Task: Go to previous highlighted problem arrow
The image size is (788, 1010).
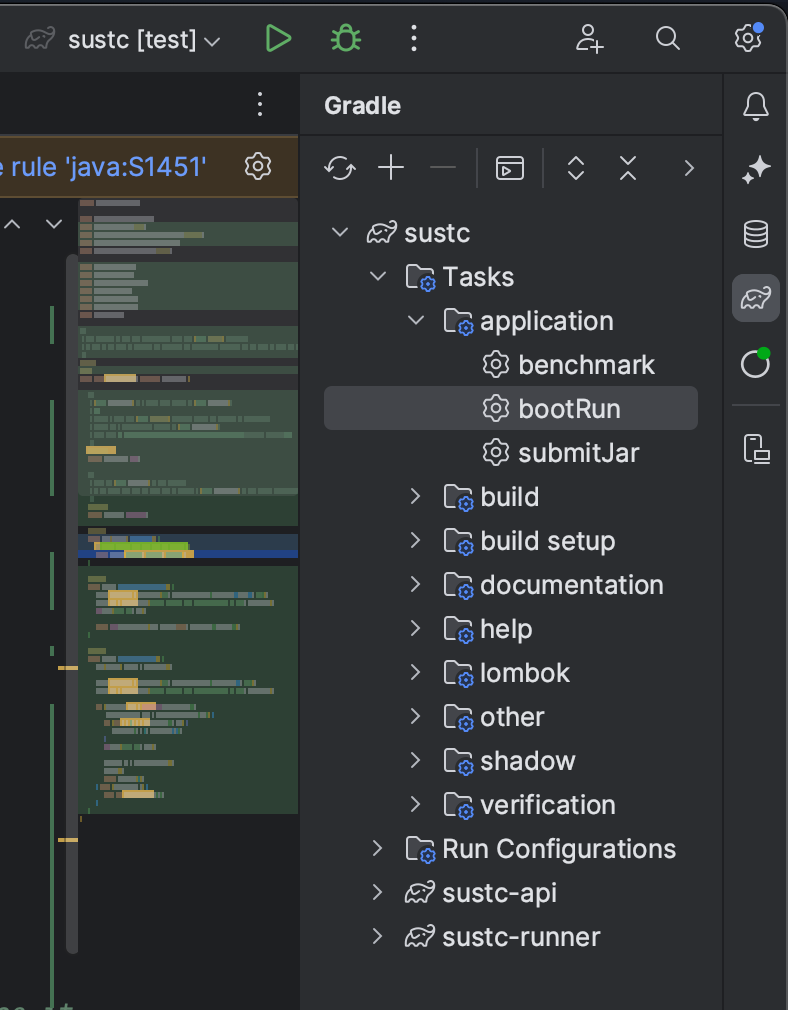Action: (12, 224)
